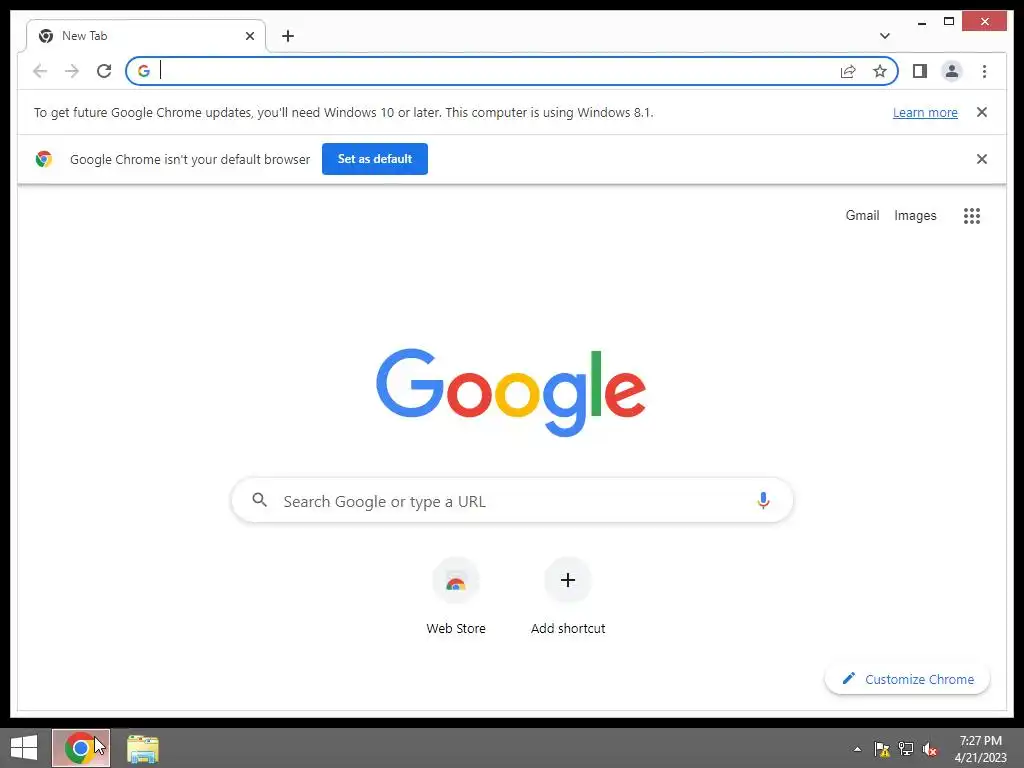Image resolution: width=1024 pixels, height=768 pixels.
Task: Show hidden icons in system tray
Action: pos(857,749)
